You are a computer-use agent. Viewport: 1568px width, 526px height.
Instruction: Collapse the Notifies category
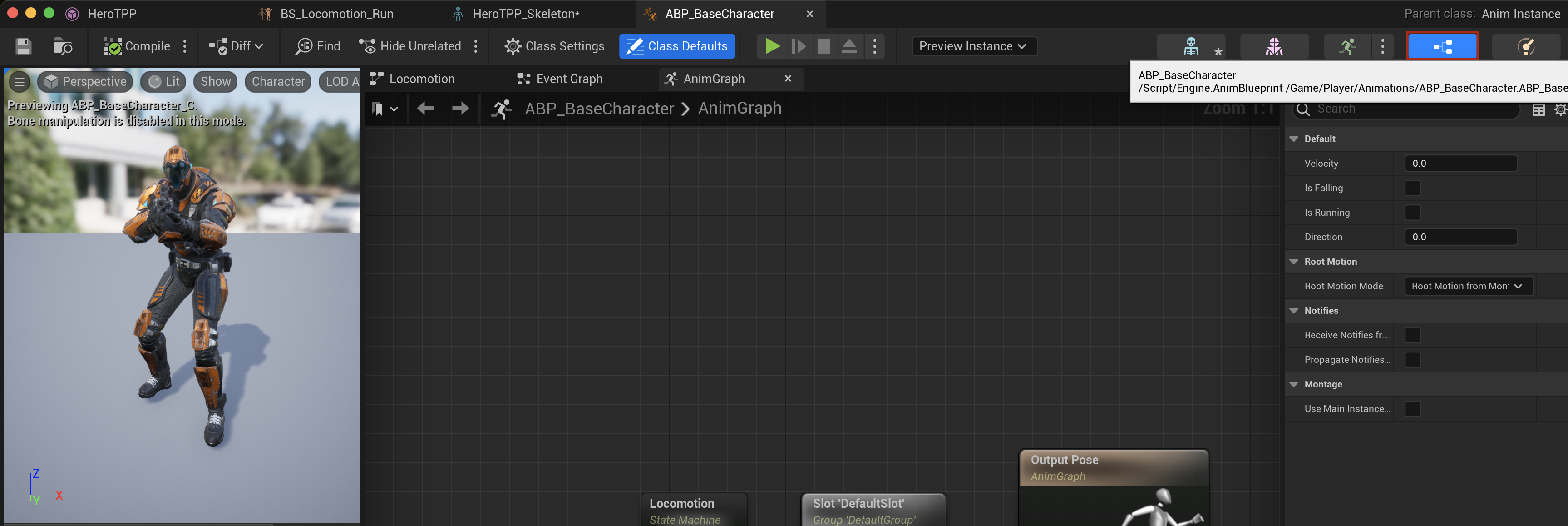pos(1294,311)
